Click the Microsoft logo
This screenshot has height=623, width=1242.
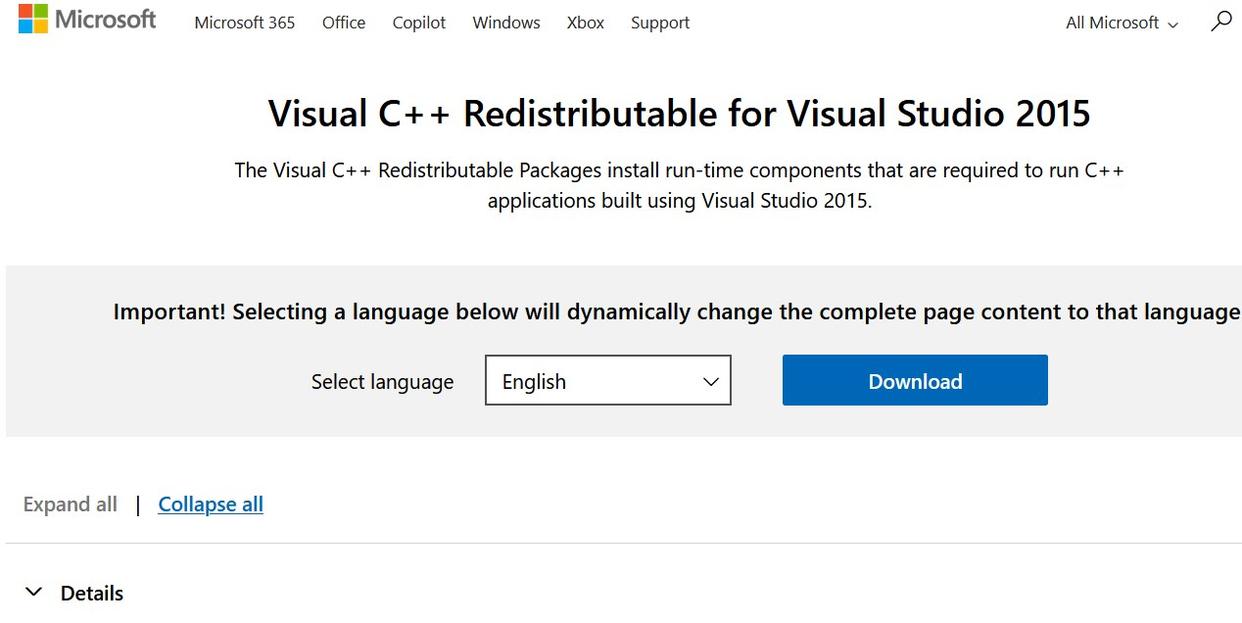[x=87, y=19]
